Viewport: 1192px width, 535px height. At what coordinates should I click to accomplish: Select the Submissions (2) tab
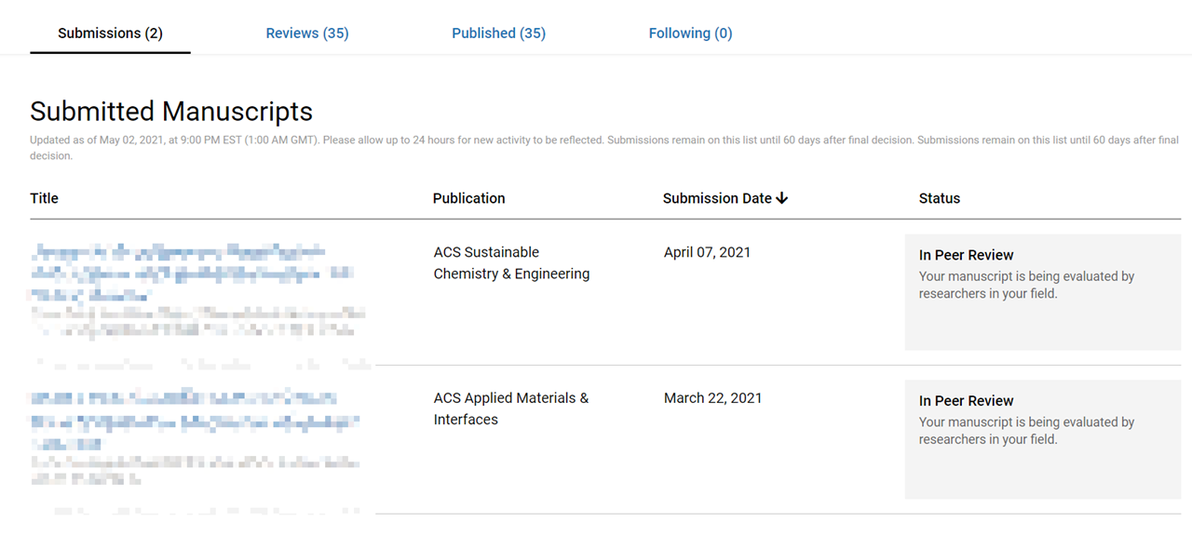tap(110, 33)
